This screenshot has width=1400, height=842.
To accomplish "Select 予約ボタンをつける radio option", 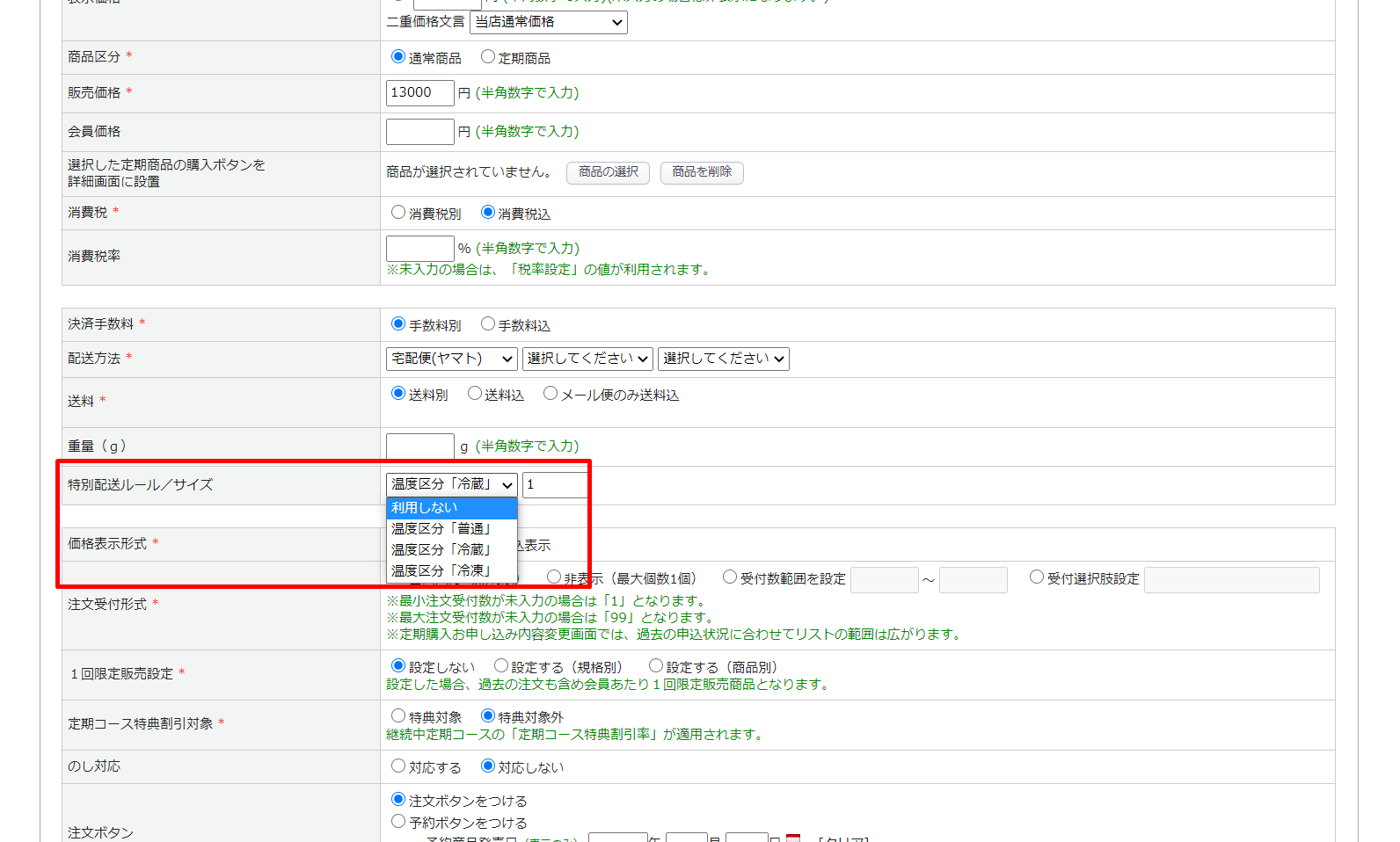I will pyautogui.click(x=398, y=822).
